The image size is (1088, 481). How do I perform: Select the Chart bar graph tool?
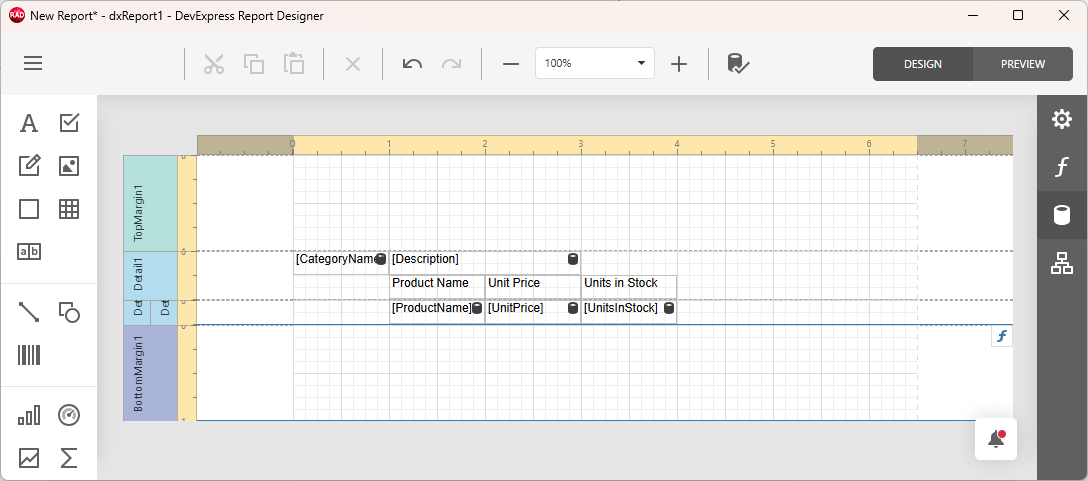coord(28,415)
